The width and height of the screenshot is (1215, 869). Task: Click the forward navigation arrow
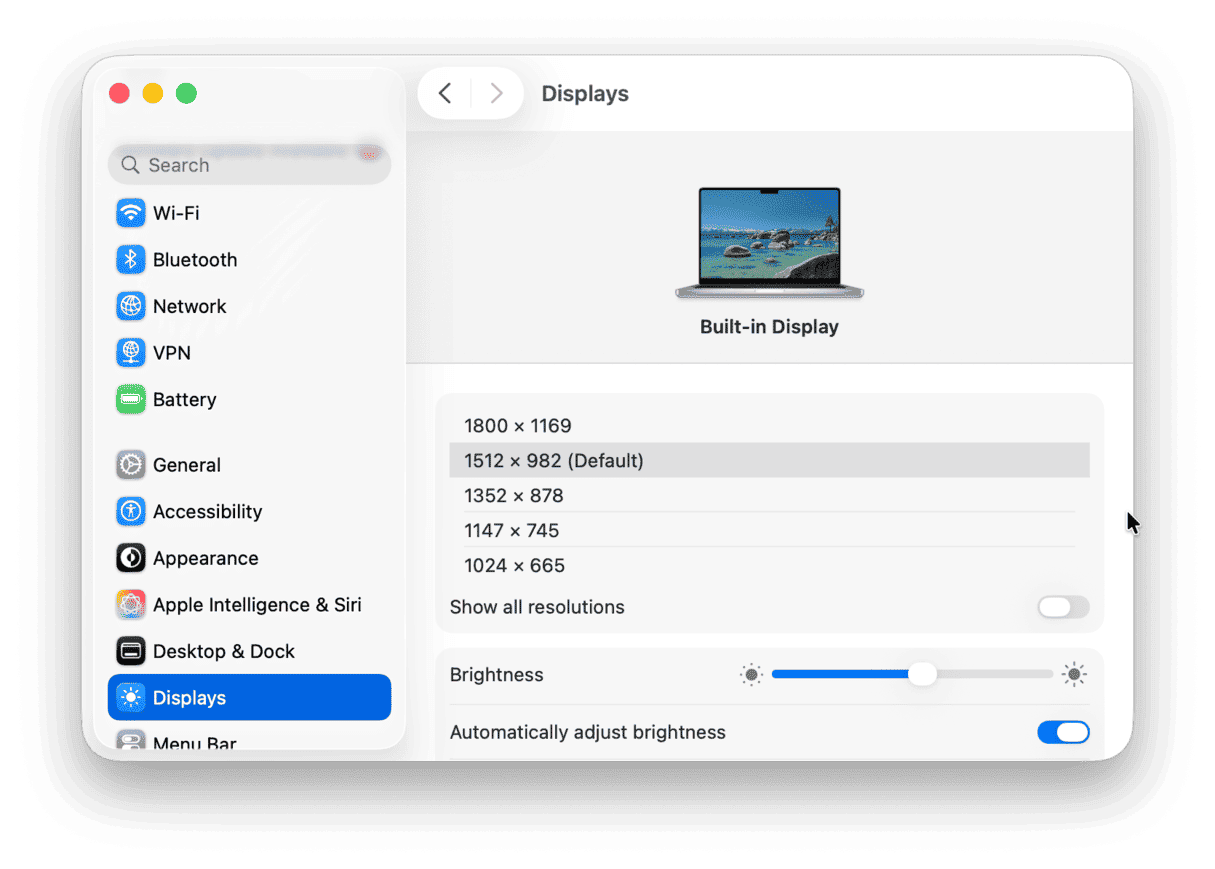click(496, 92)
